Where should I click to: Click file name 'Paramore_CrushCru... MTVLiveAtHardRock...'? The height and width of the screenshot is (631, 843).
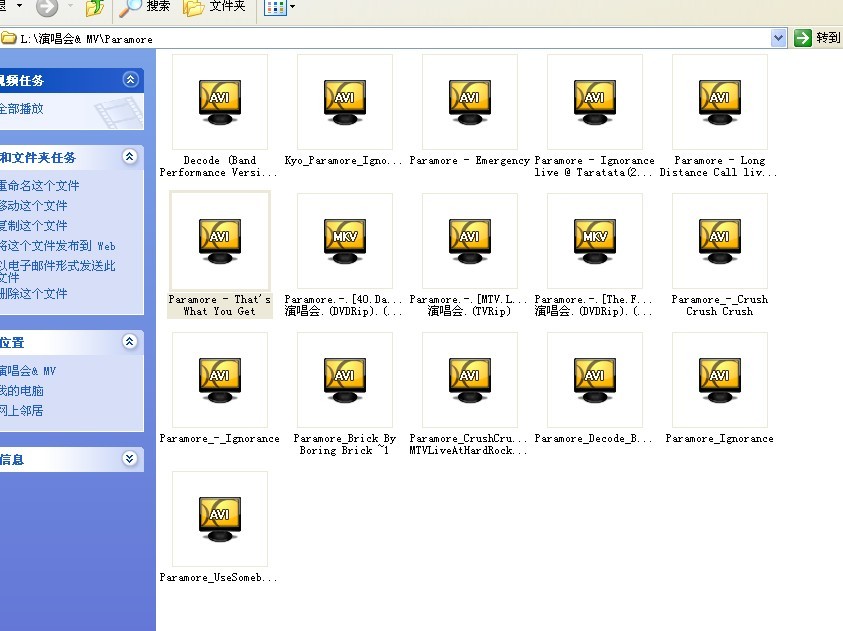[x=468, y=444]
